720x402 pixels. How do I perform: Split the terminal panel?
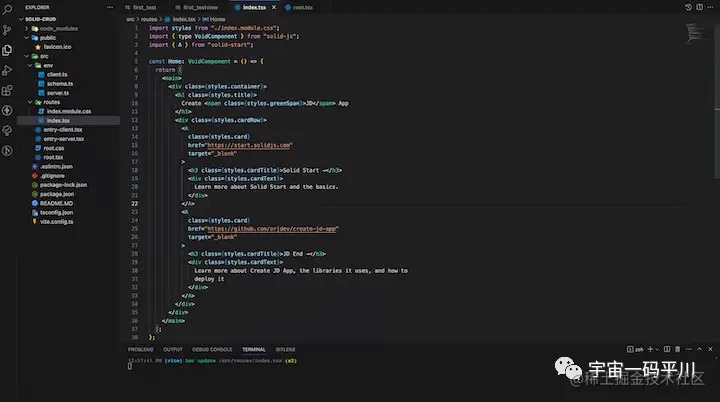pos(667,349)
